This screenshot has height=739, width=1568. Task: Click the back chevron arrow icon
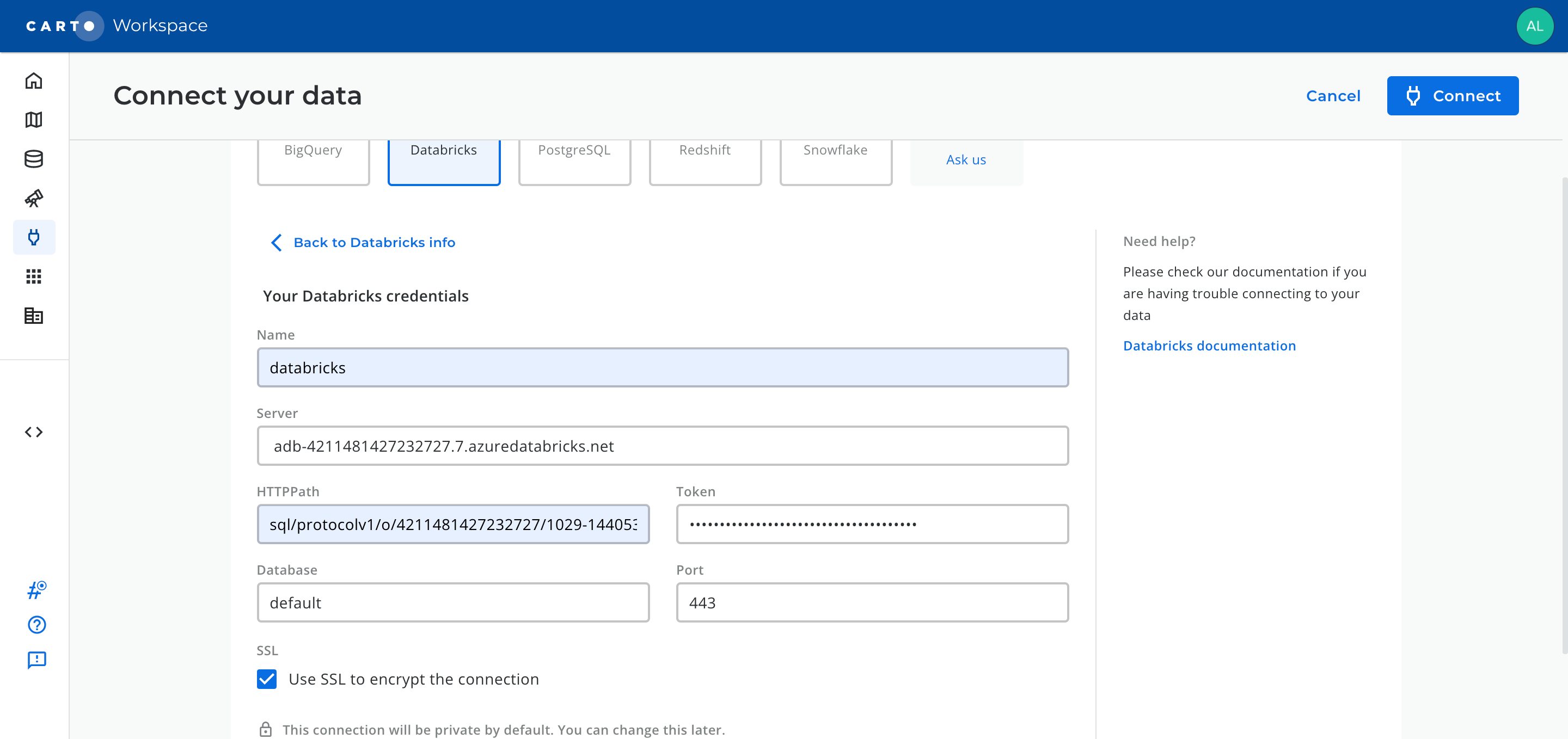(x=277, y=243)
